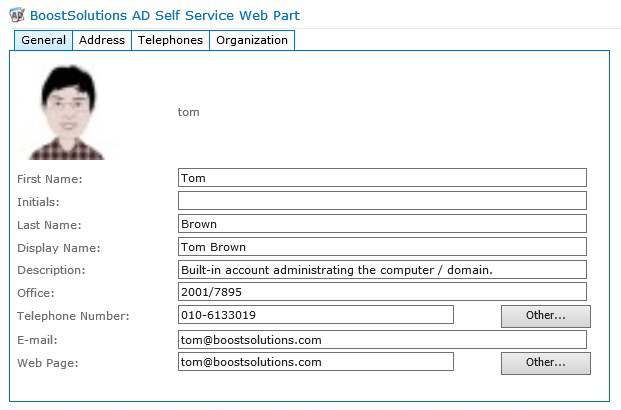
Task: Open Other button beside Web Page
Action: [546, 363]
